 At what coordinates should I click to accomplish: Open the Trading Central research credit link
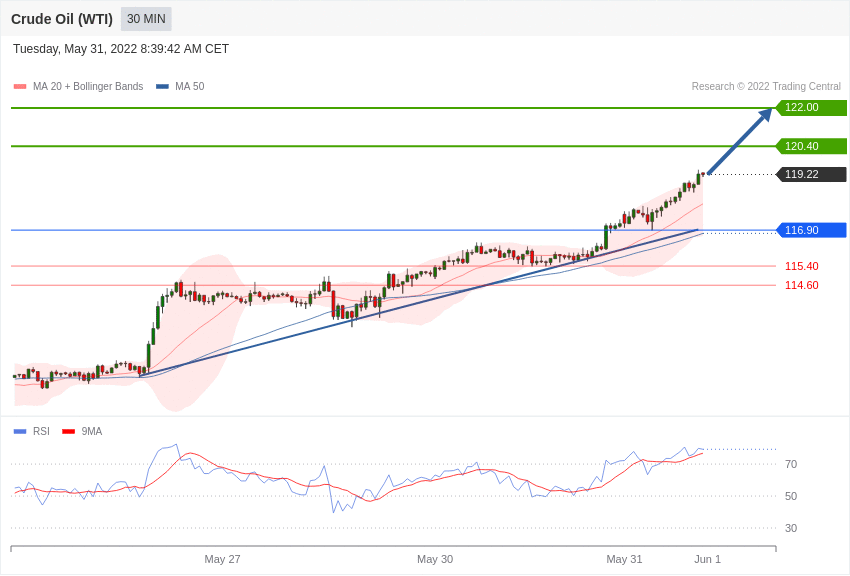pos(766,87)
